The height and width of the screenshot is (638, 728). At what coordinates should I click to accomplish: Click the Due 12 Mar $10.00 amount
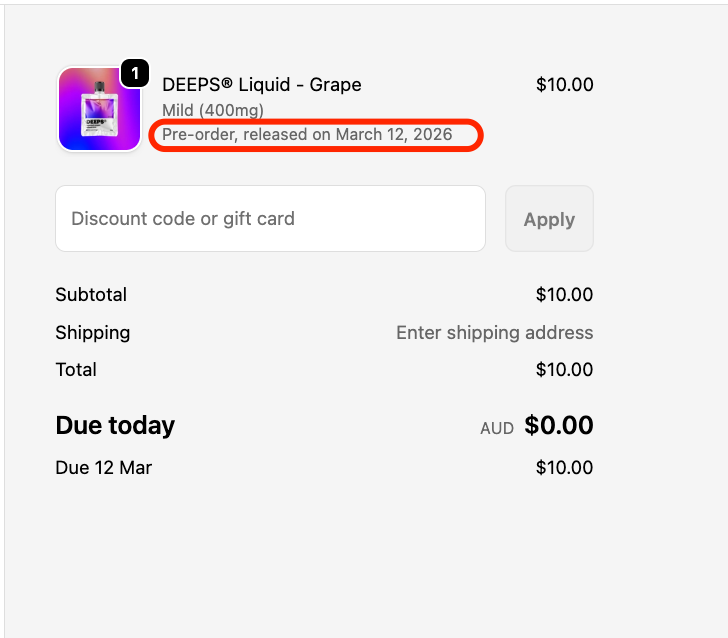564,467
